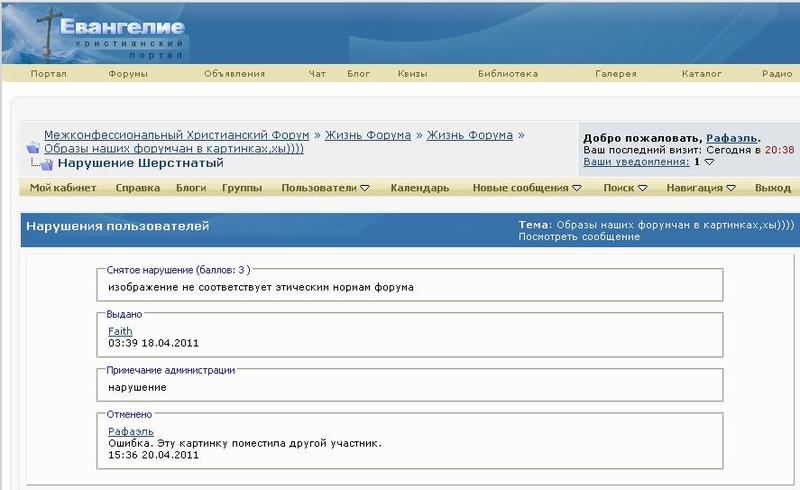Screen dimensions: 800x490
Task: Select Библиотека in the top navigation
Action: [508, 74]
